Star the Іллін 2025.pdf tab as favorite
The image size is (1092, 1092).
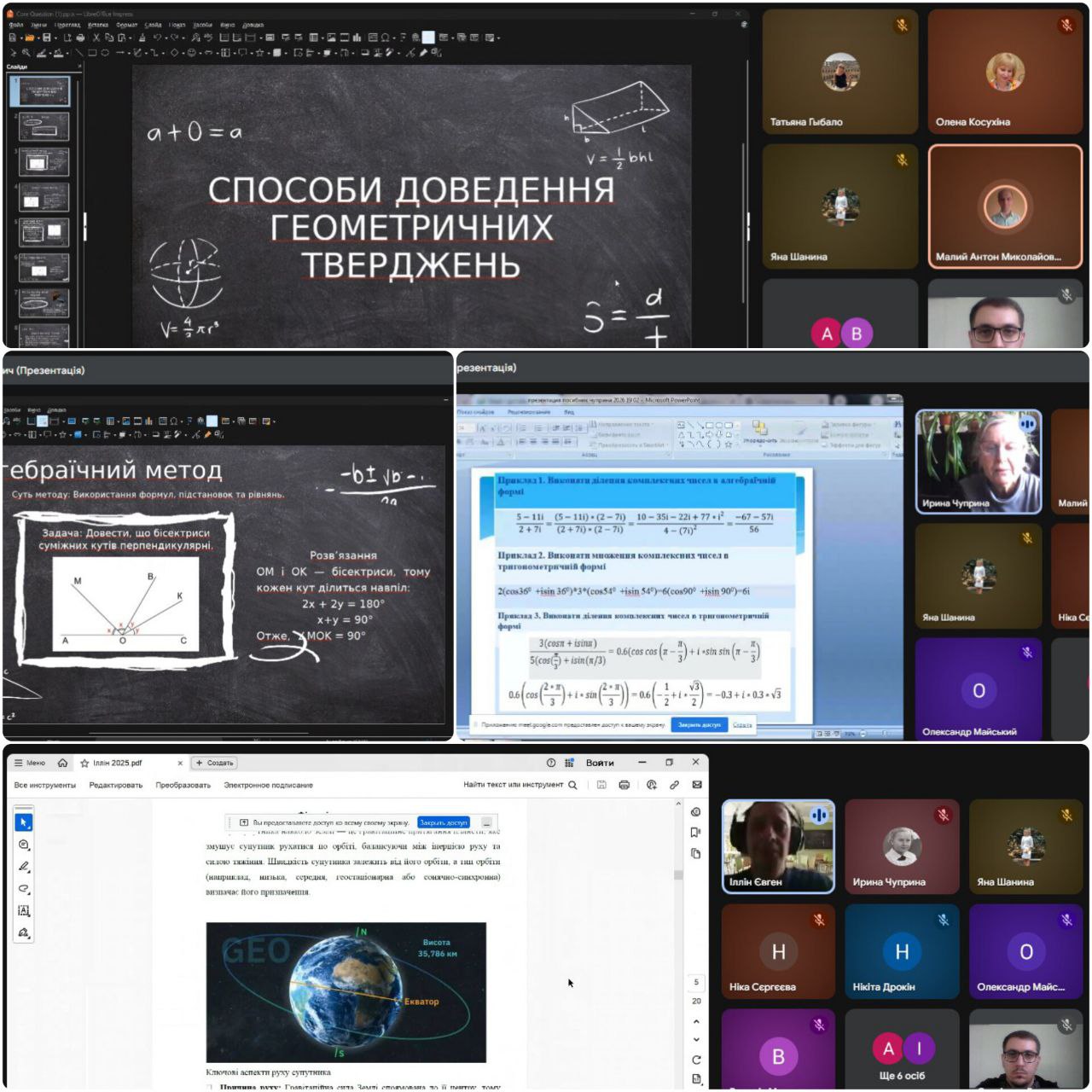tap(84, 764)
